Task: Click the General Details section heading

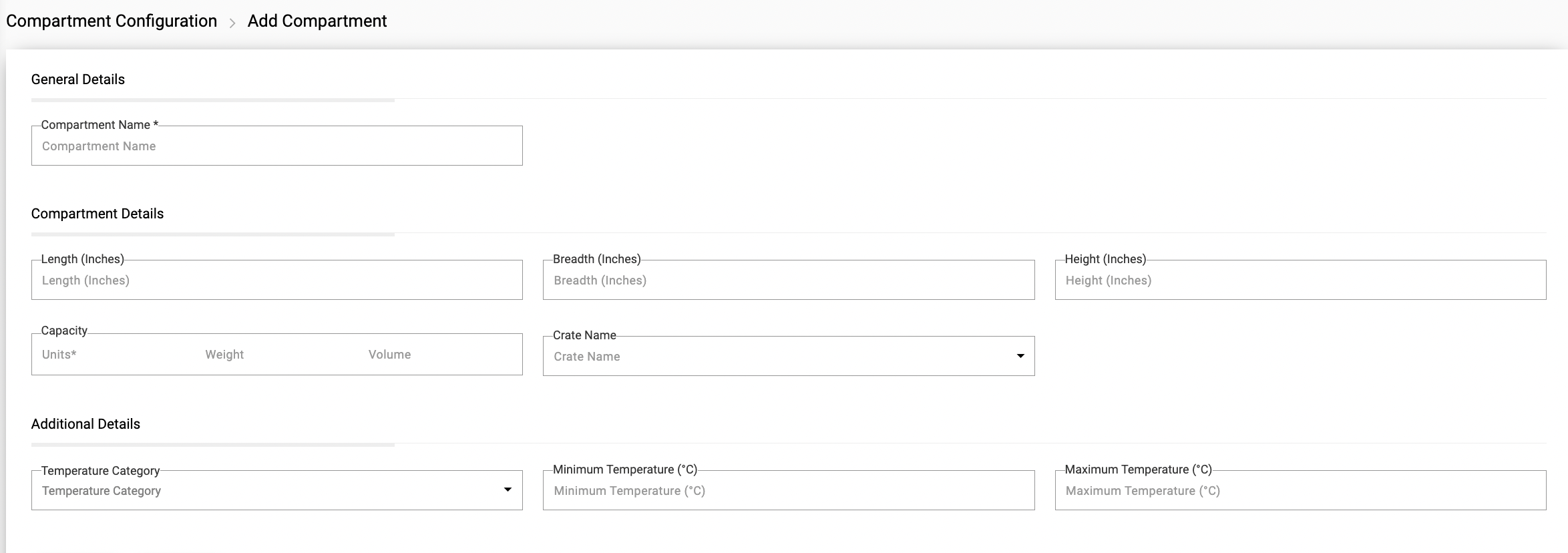Action: point(78,79)
